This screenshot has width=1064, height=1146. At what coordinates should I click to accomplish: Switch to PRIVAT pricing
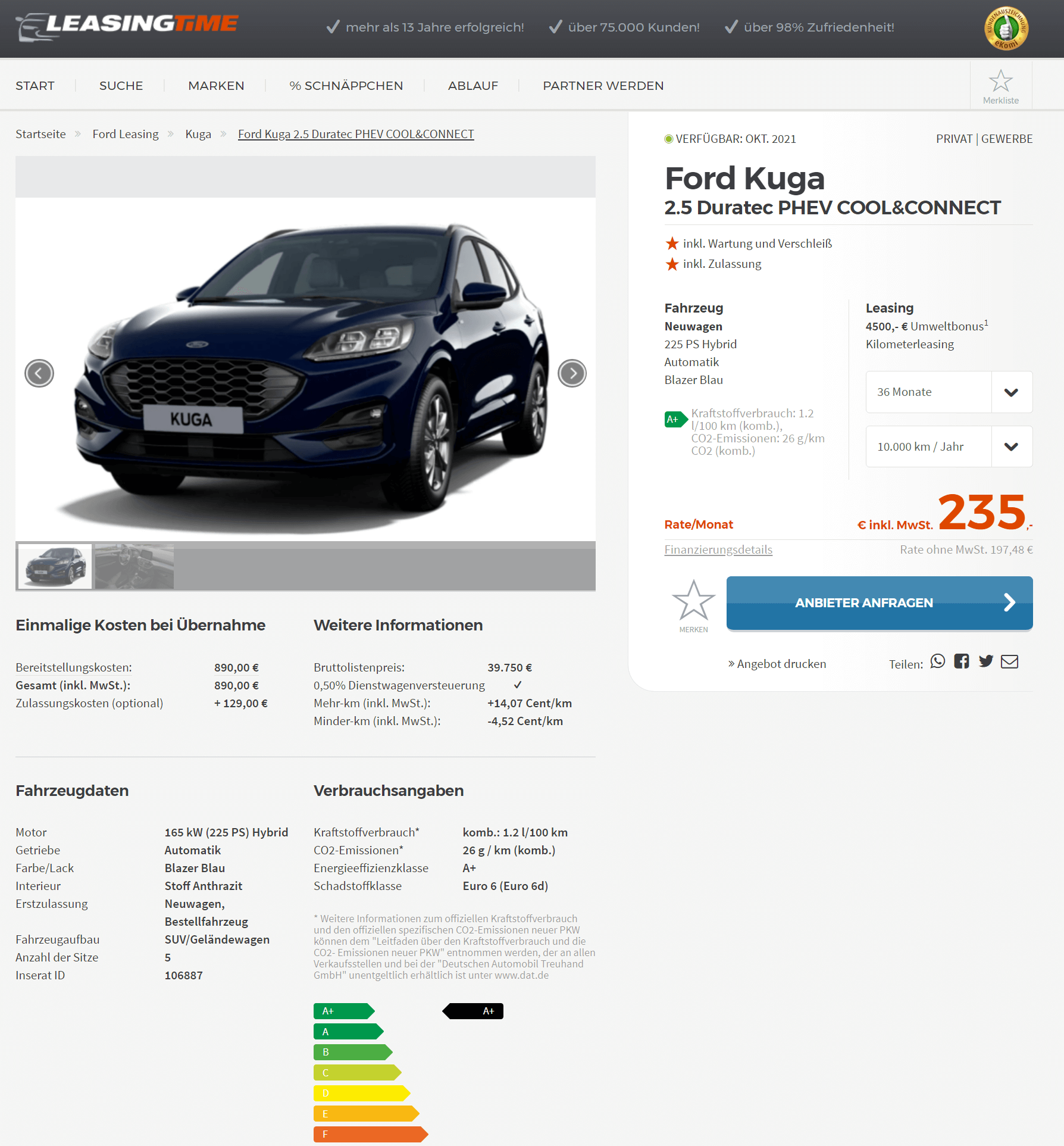click(x=954, y=139)
